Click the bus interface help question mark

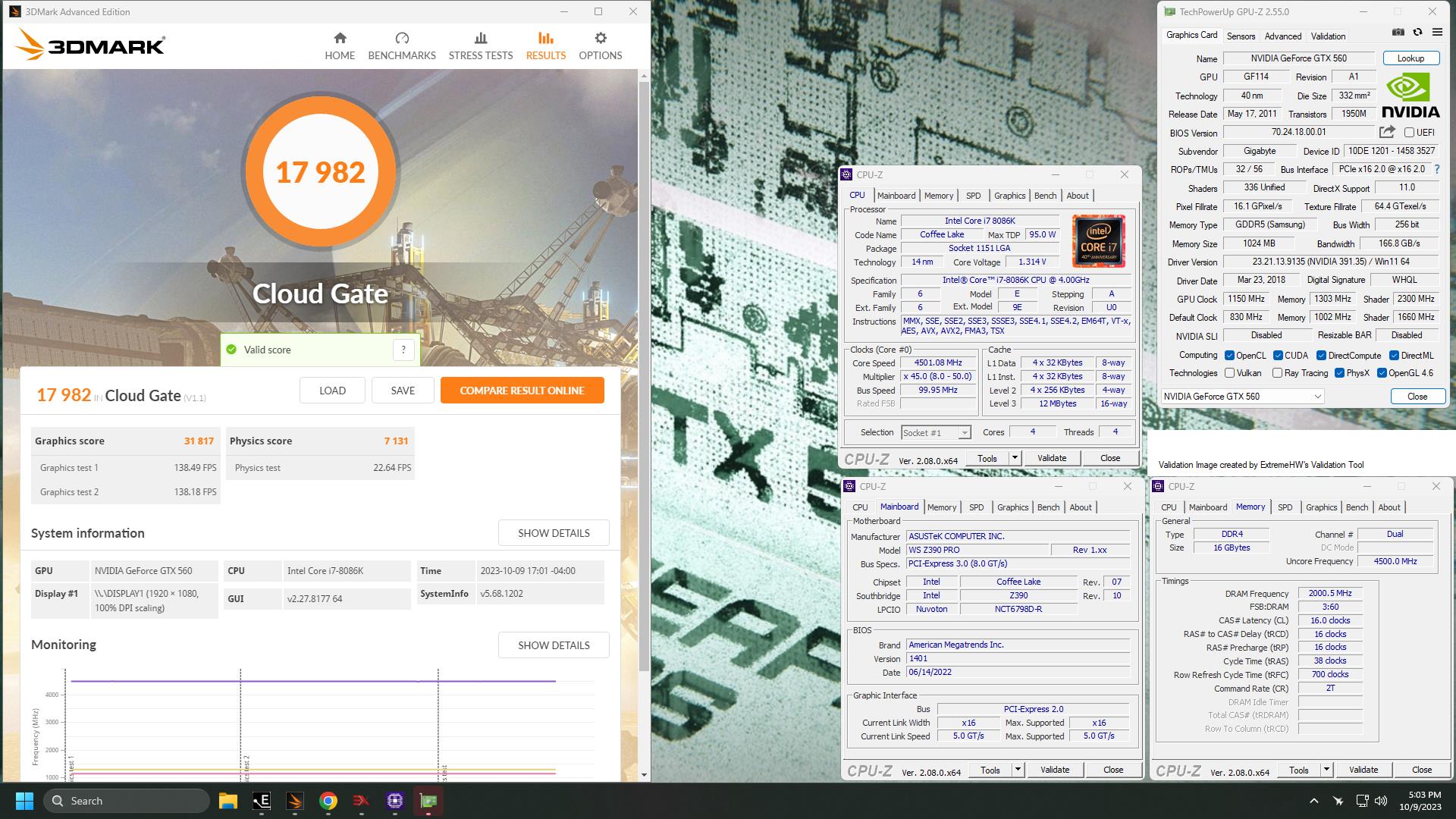pos(1436,169)
